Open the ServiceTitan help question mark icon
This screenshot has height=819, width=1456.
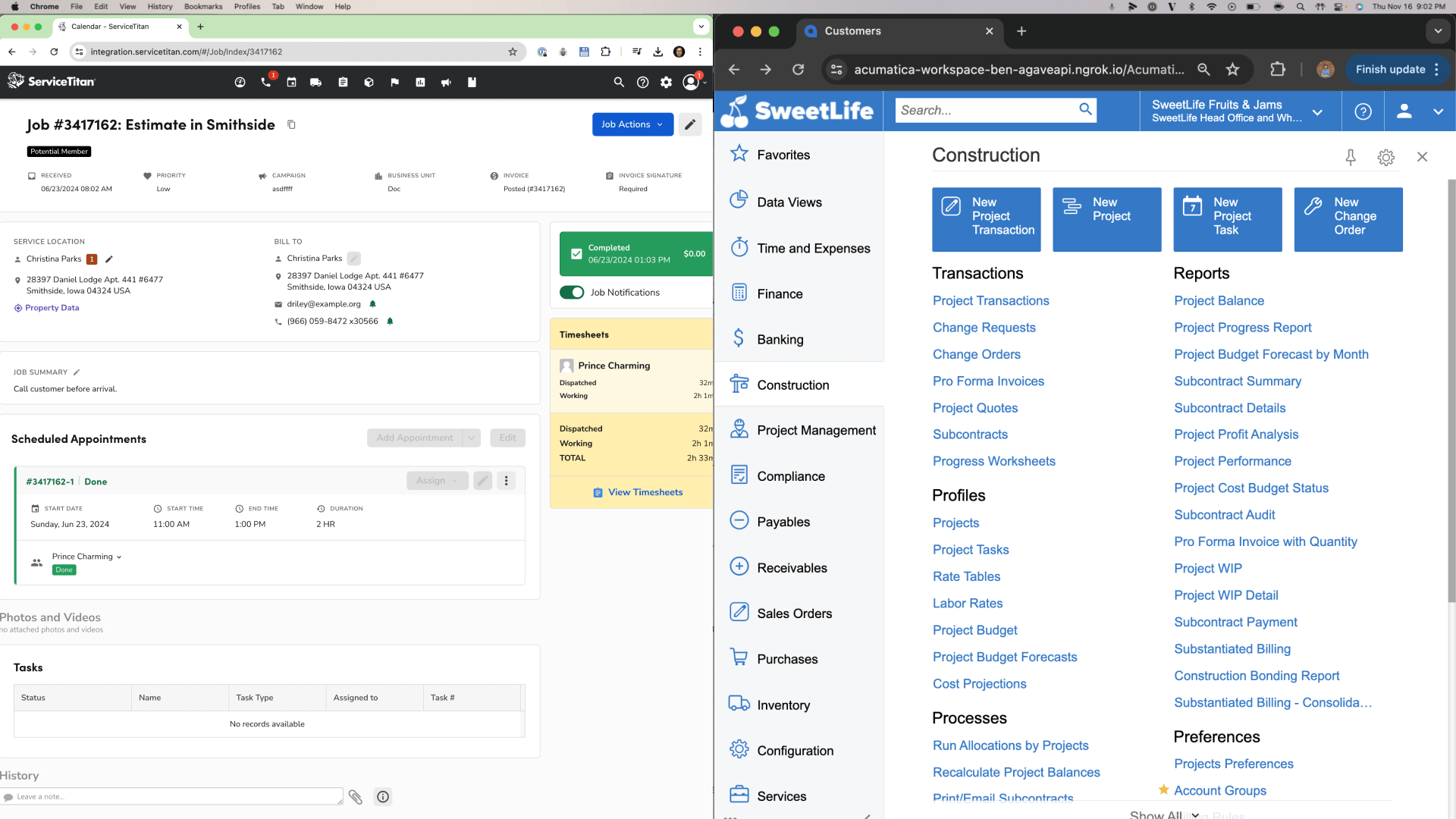pos(642,82)
